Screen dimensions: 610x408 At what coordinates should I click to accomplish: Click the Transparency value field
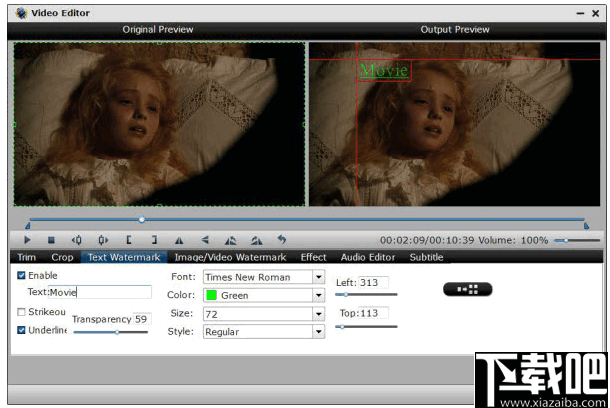[142, 319]
